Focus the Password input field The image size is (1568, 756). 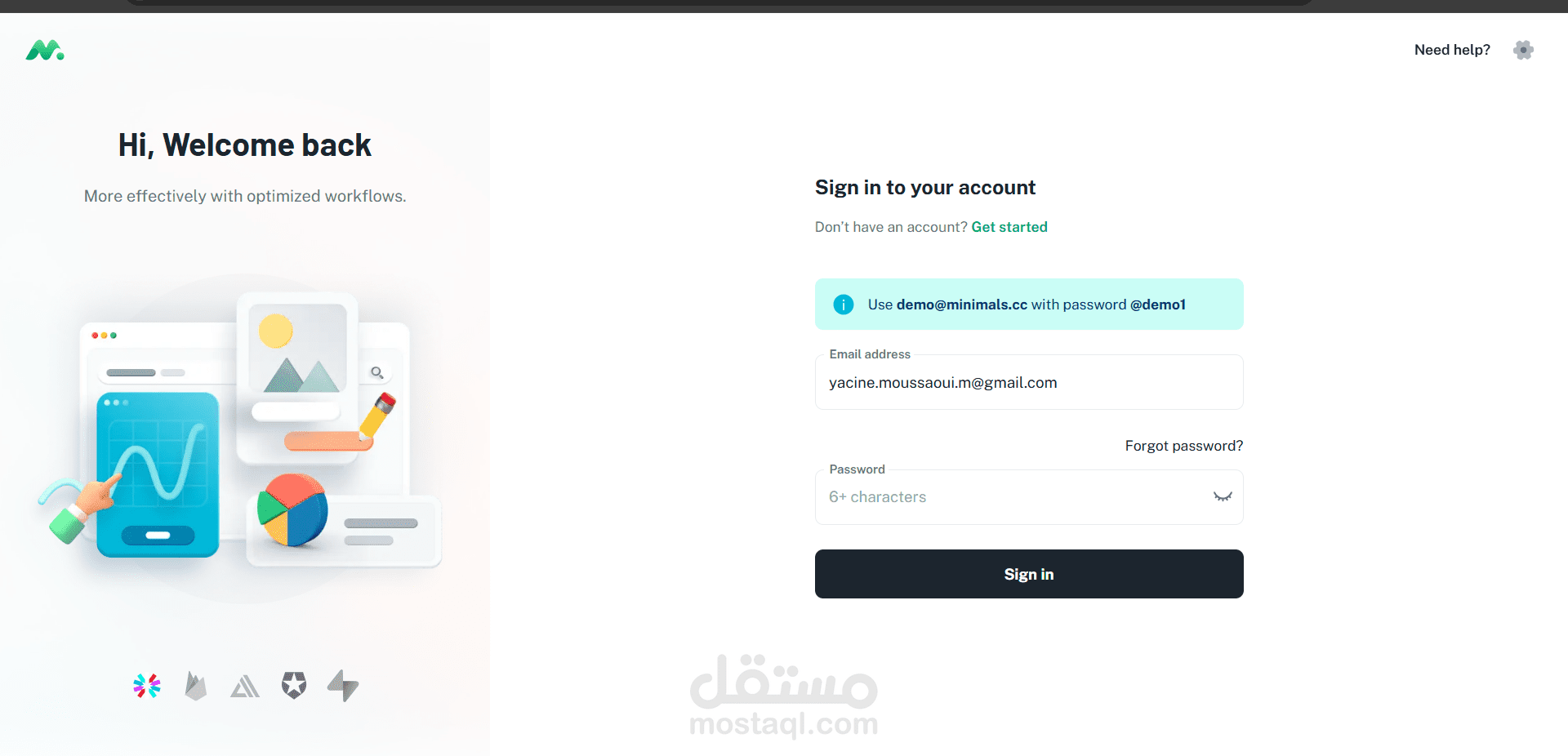(1013, 497)
